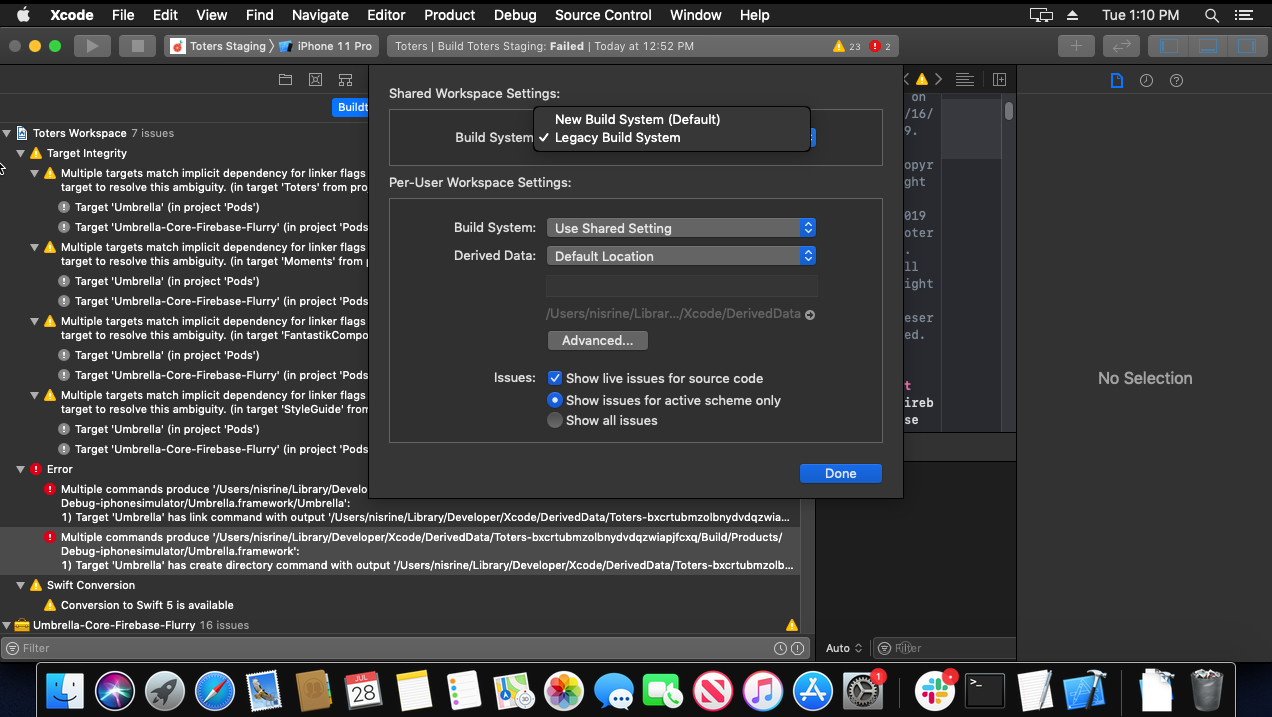Click the warning triangle in editor jump bar
Image resolution: width=1272 pixels, height=717 pixels.
(x=922, y=80)
